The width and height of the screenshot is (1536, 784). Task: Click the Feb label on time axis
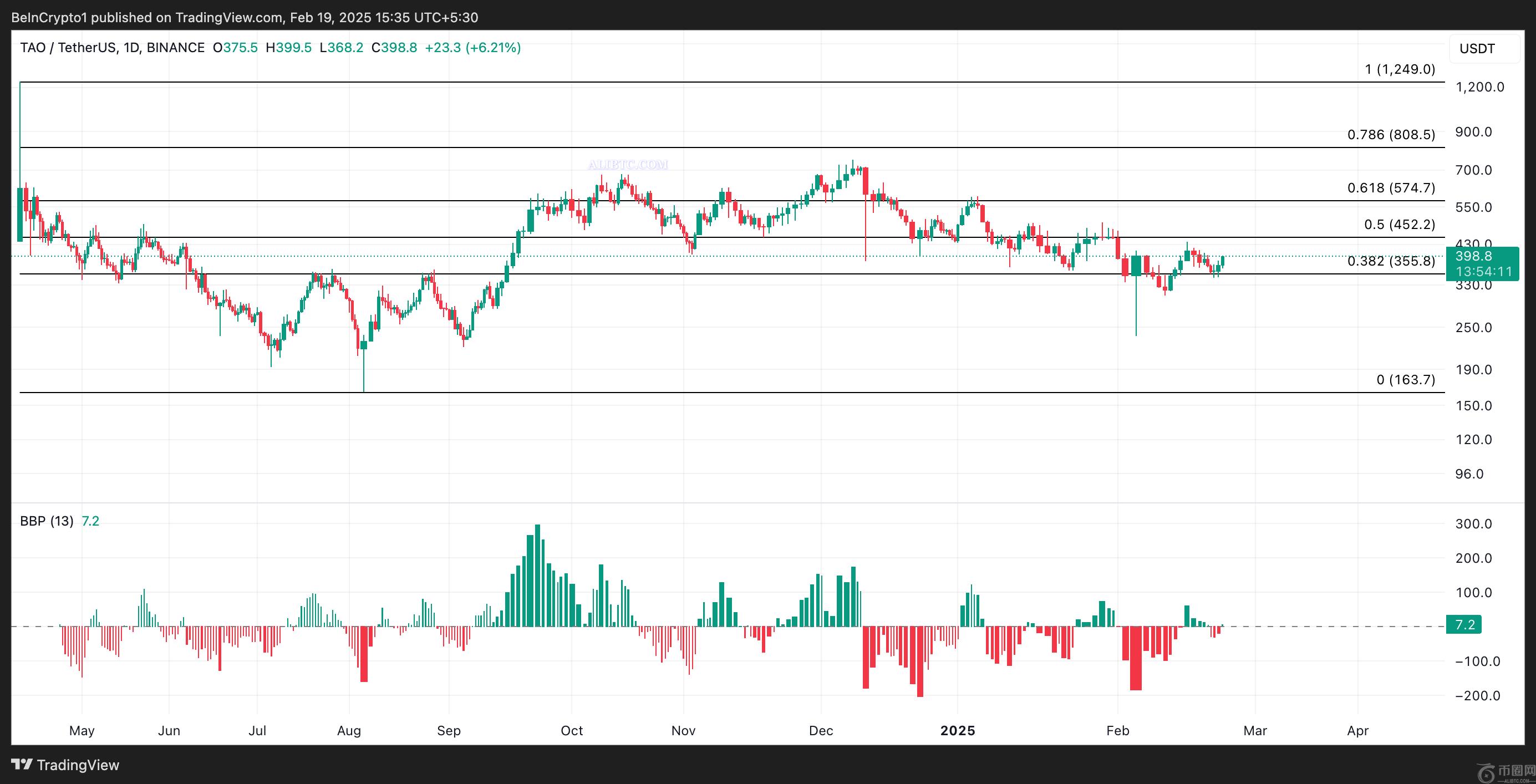point(1117,730)
